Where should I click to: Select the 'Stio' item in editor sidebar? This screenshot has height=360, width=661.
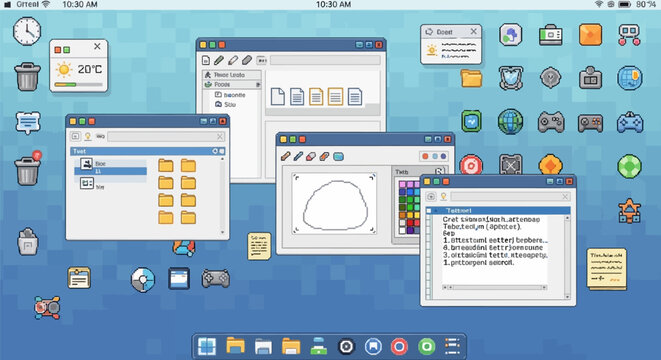226,104
